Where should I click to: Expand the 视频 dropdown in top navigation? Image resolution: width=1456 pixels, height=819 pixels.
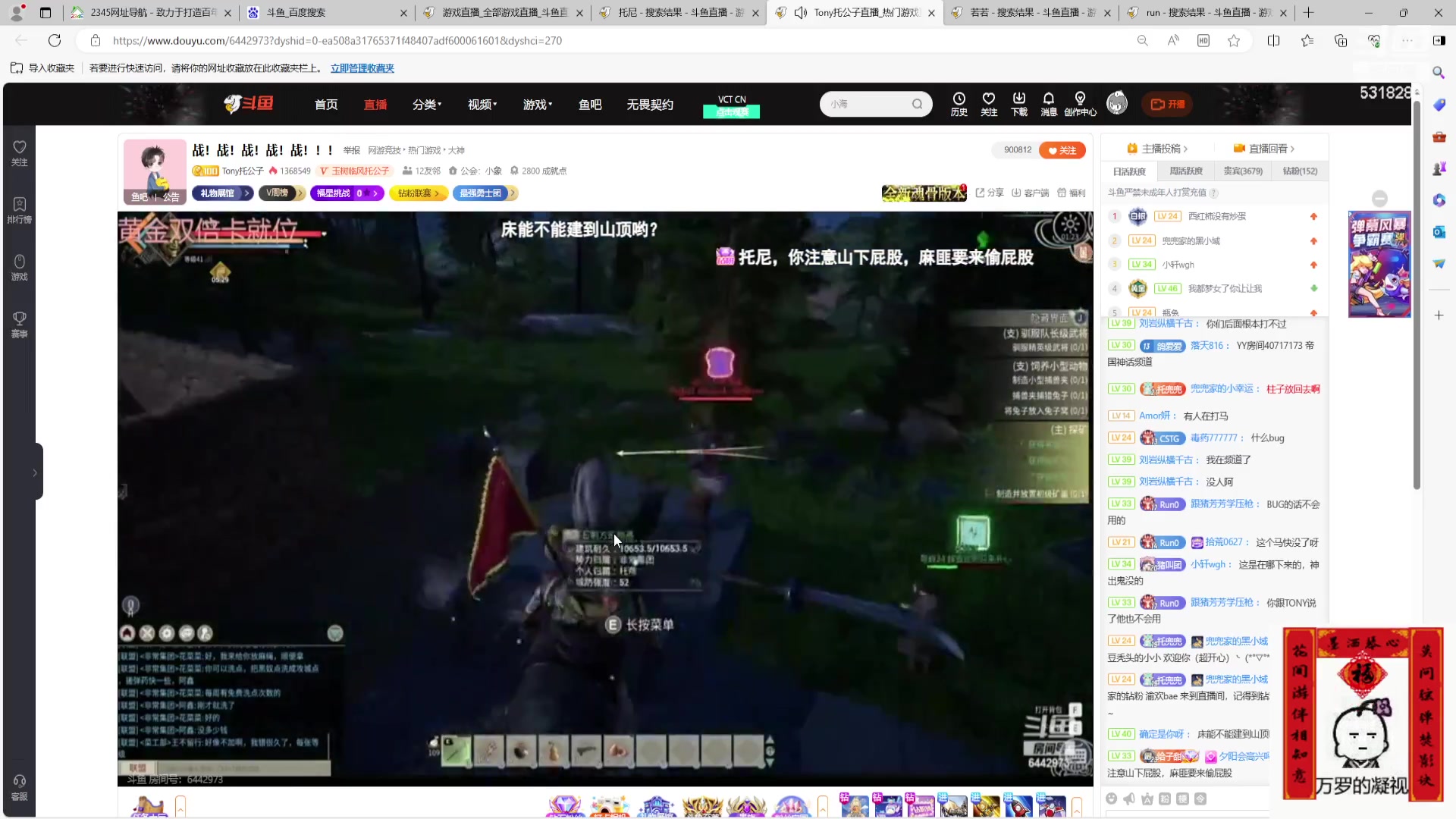pos(482,105)
